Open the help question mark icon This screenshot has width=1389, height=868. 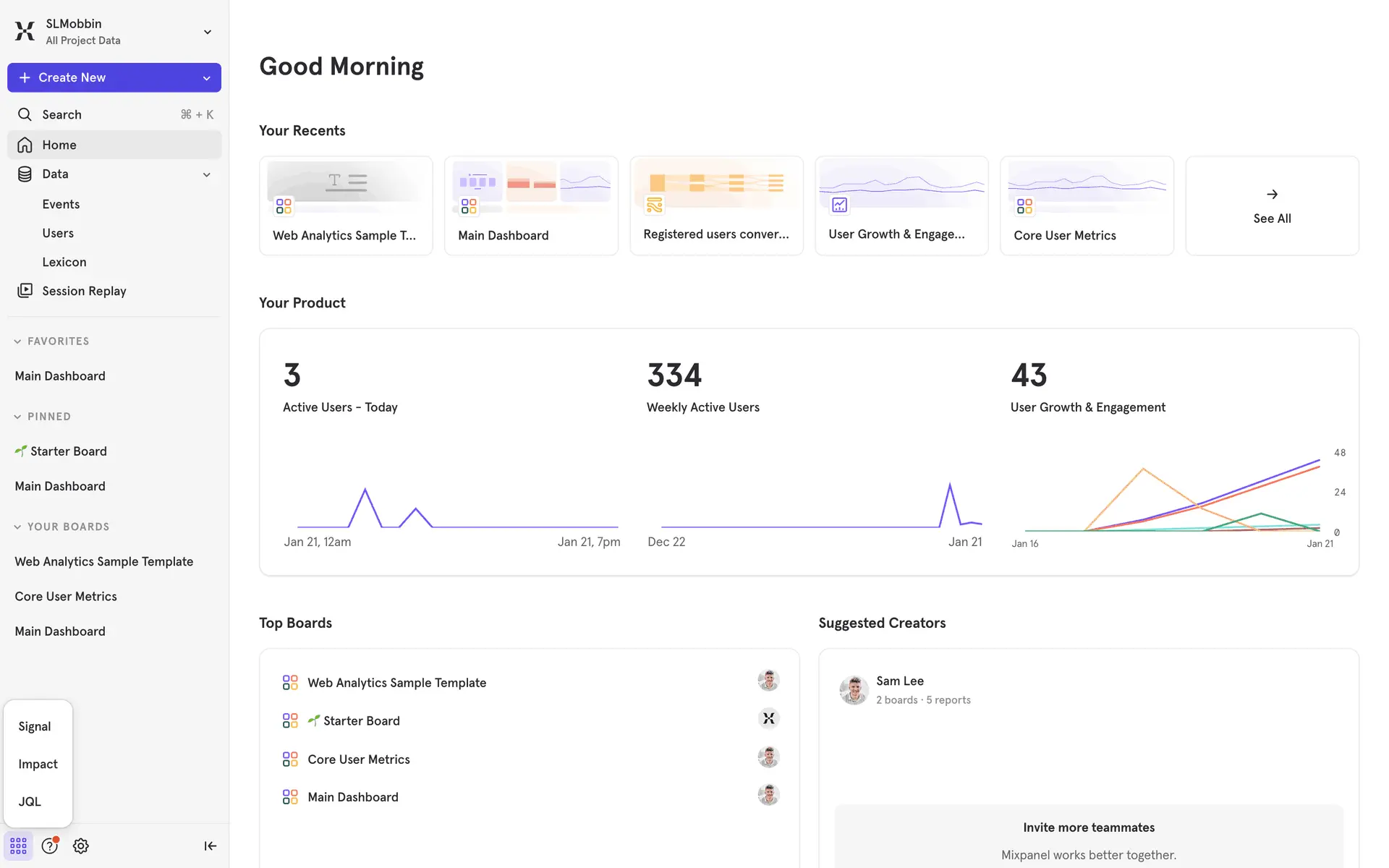tap(49, 846)
